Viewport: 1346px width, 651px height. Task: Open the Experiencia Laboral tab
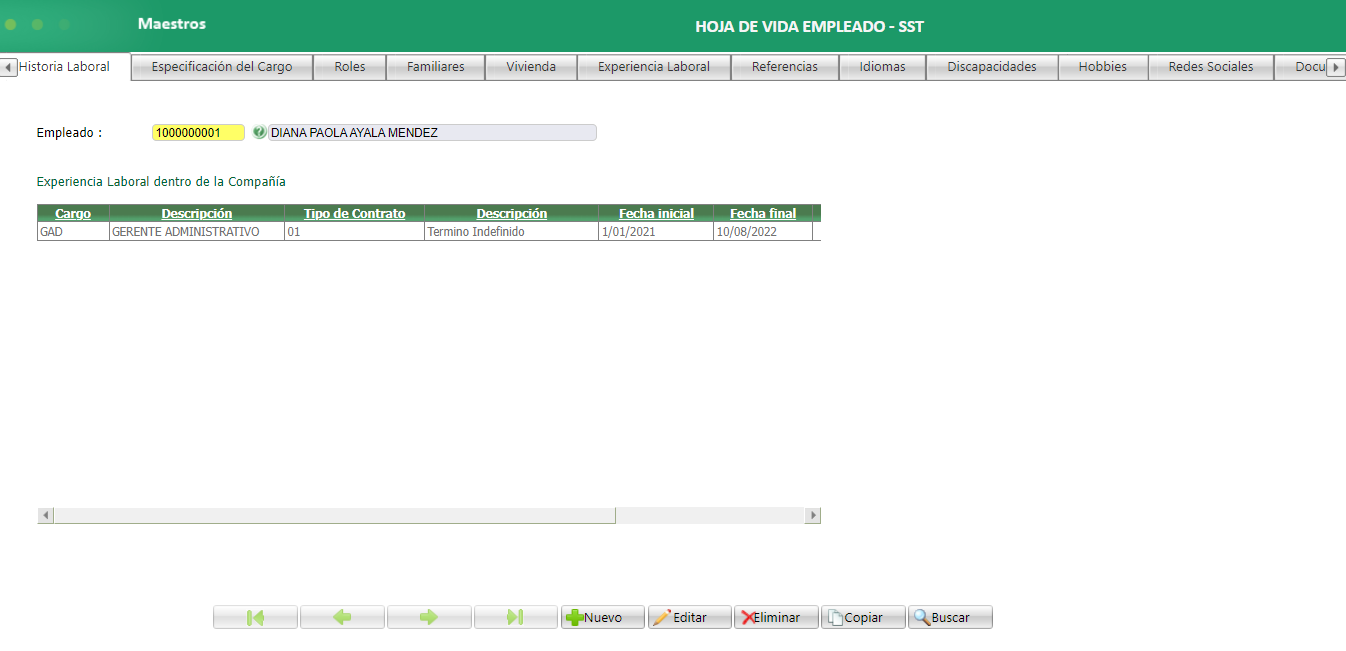pos(654,67)
